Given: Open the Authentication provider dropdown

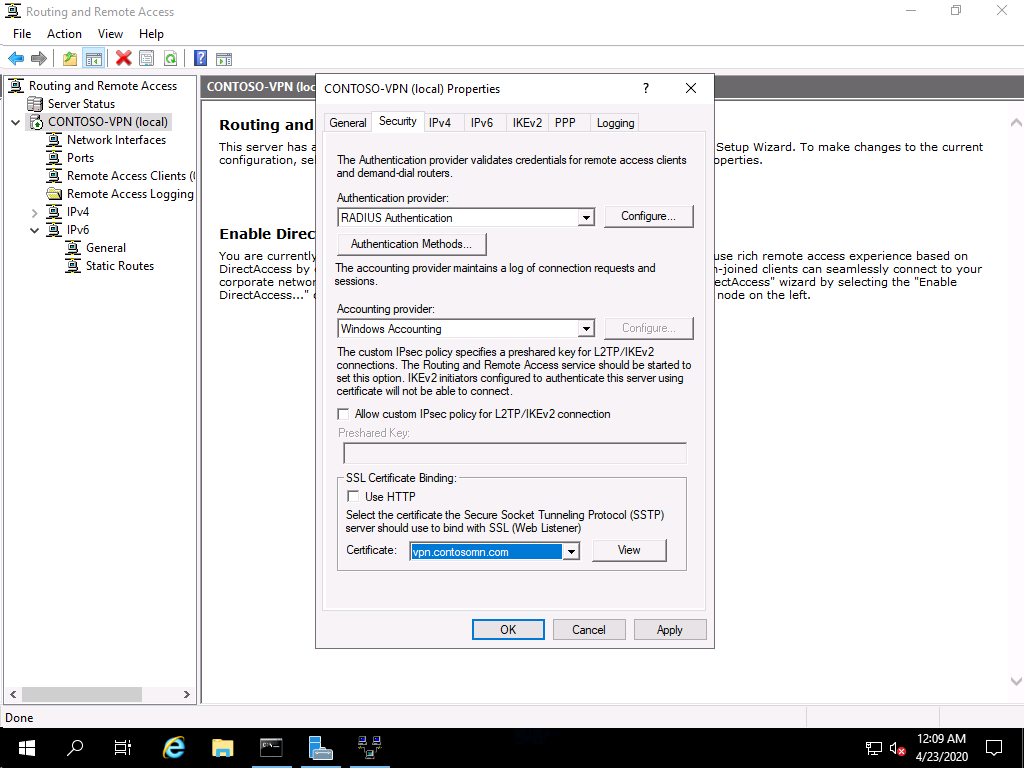Looking at the screenshot, I should tap(586, 218).
